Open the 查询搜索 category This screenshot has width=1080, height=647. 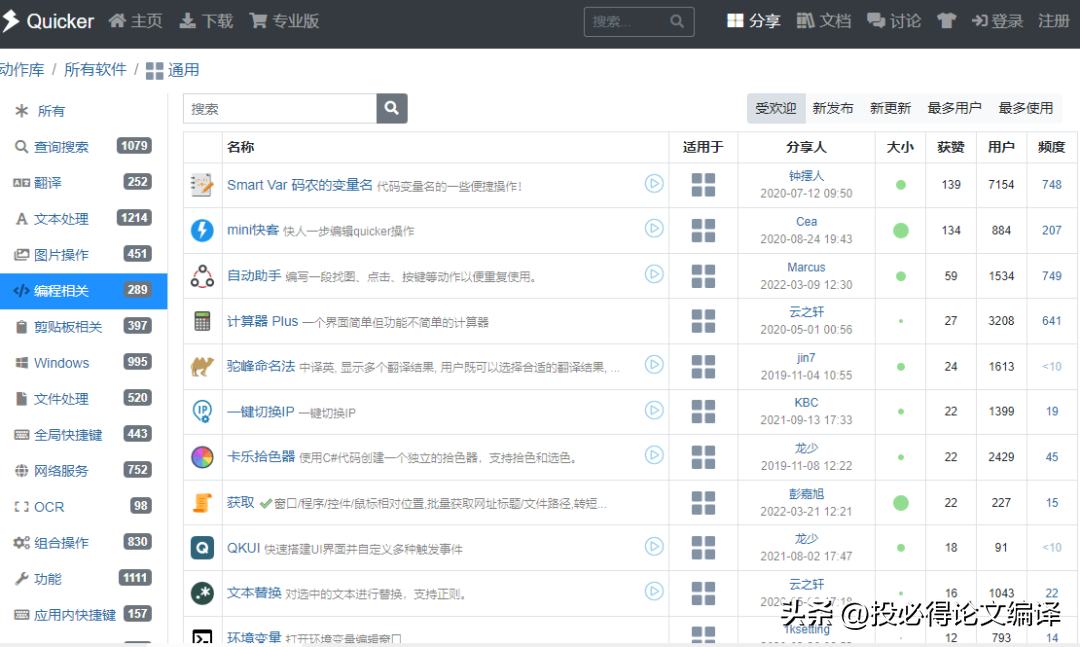(83, 147)
